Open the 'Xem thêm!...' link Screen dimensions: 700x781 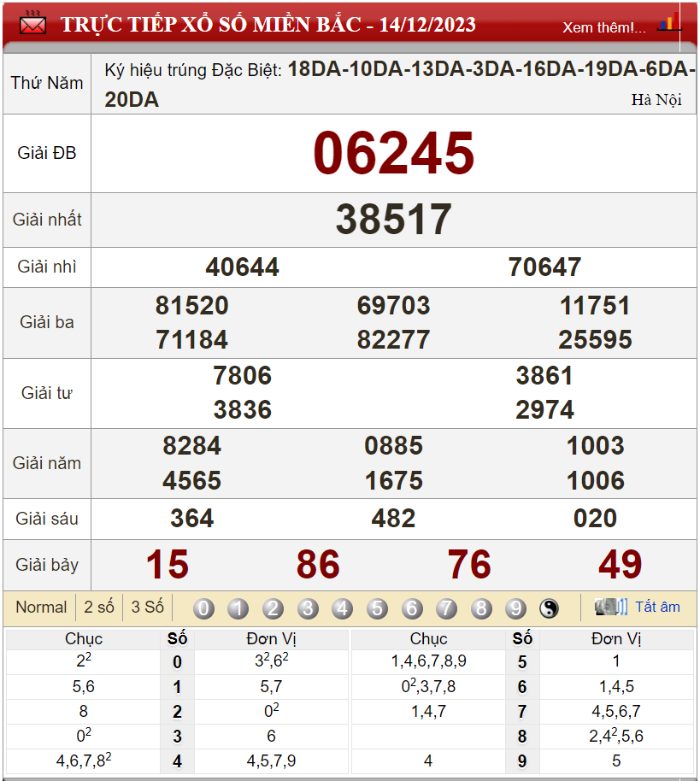pyautogui.click(x=603, y=27)
